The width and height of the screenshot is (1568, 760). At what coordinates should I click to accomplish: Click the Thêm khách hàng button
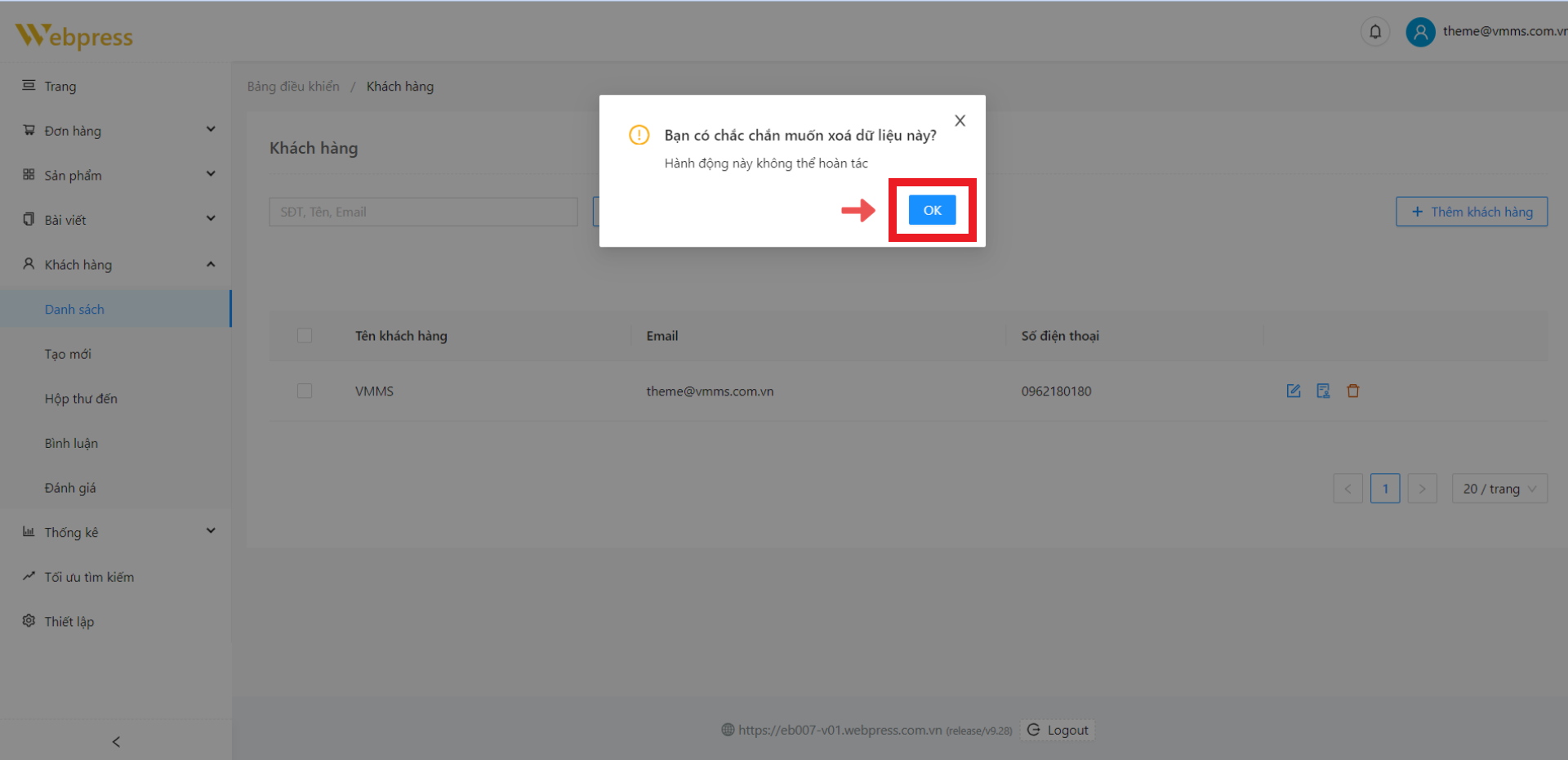(1471, 212)
